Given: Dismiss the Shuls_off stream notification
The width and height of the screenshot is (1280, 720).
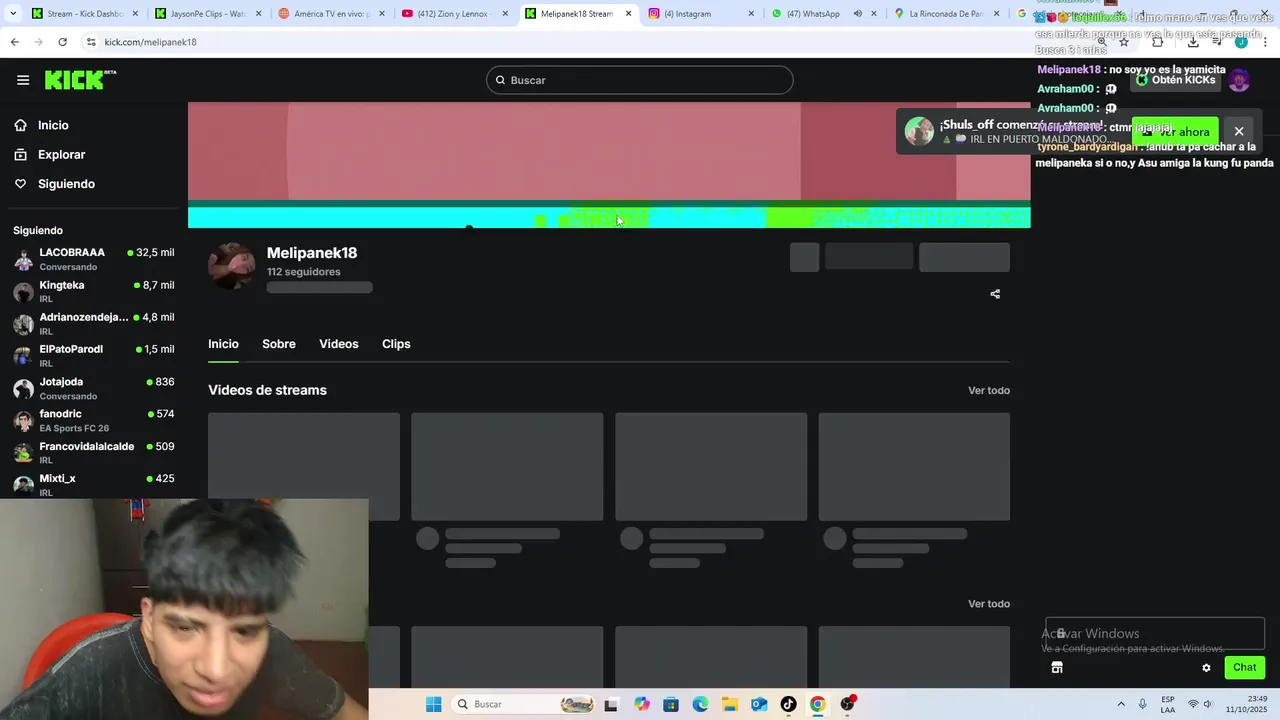Looking at the screenshot, I should [x=1239, y=131].
